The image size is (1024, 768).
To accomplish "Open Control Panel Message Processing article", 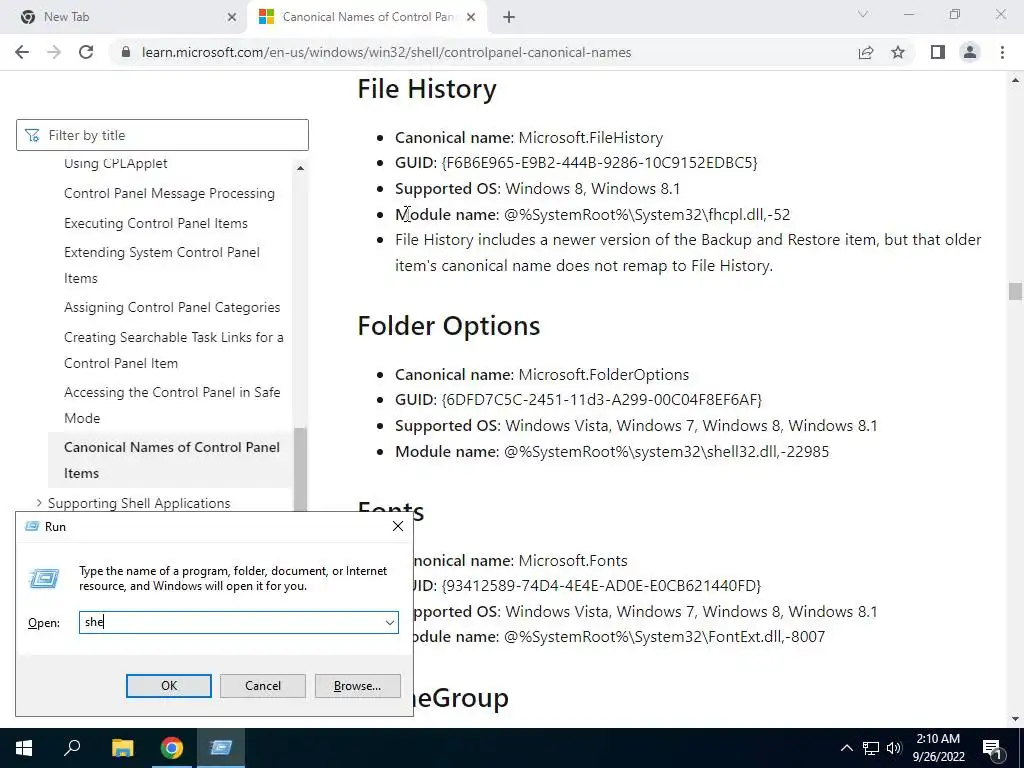I will coord(169,193).
